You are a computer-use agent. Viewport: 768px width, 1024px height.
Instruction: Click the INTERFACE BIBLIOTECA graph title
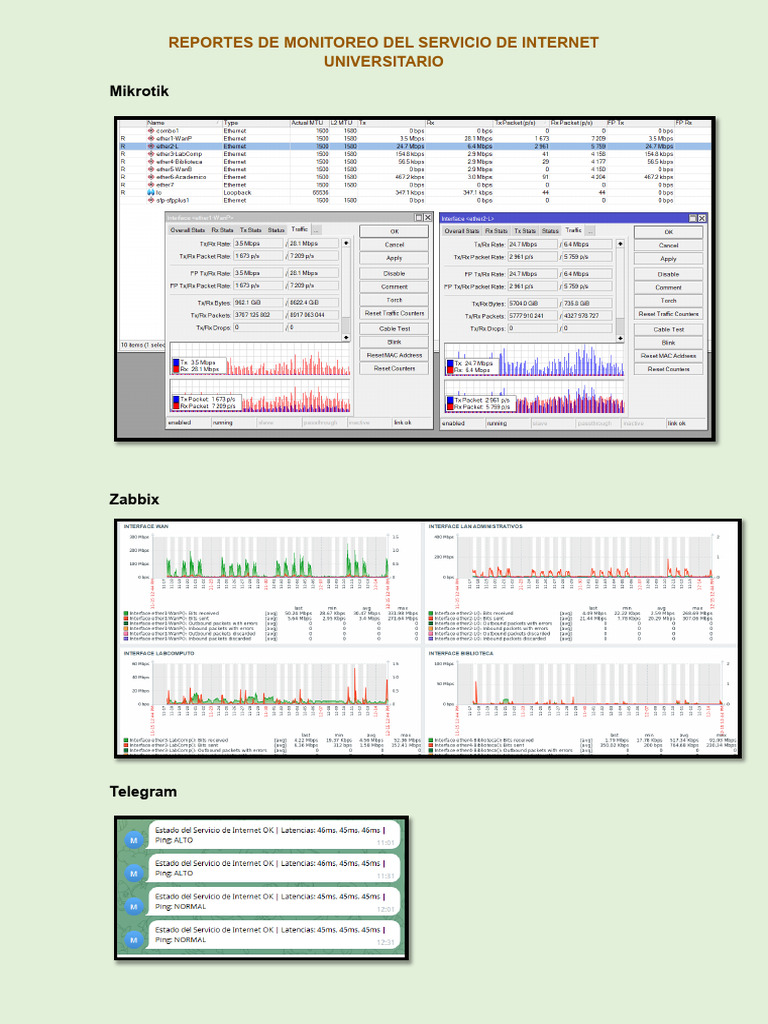(461, 653)
